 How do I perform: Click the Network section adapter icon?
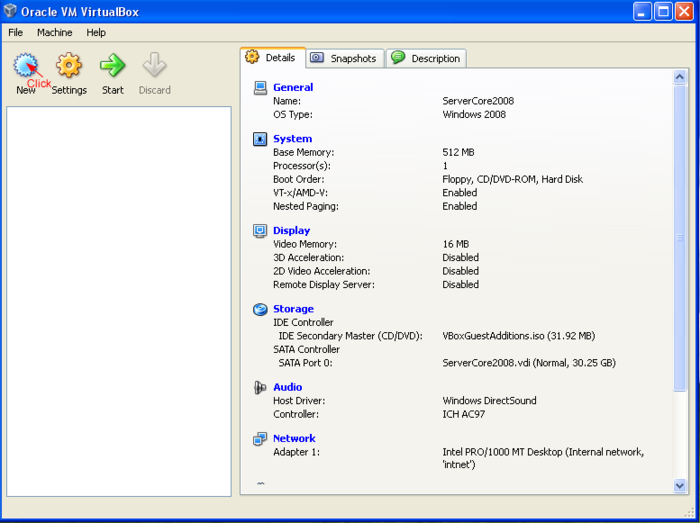pyautogui.click(x=260, y=438)
